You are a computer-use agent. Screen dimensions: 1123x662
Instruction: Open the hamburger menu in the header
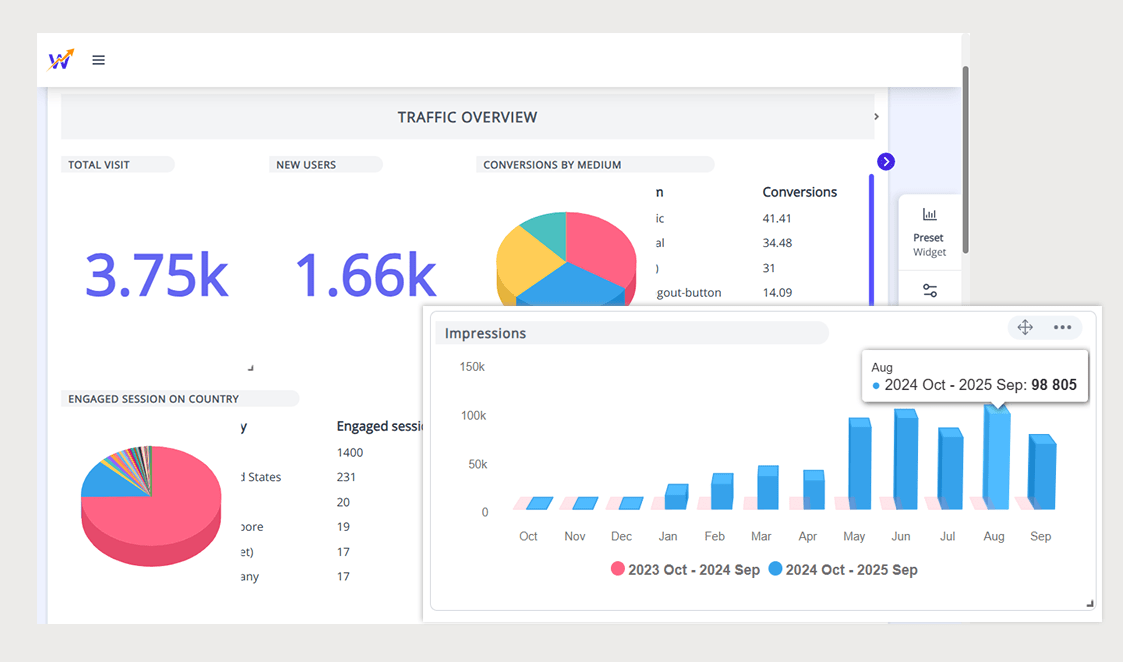point(98,60)
